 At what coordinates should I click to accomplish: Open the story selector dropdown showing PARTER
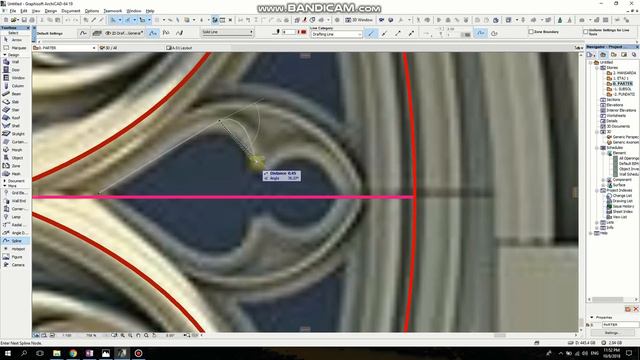[x=64, y=48]
